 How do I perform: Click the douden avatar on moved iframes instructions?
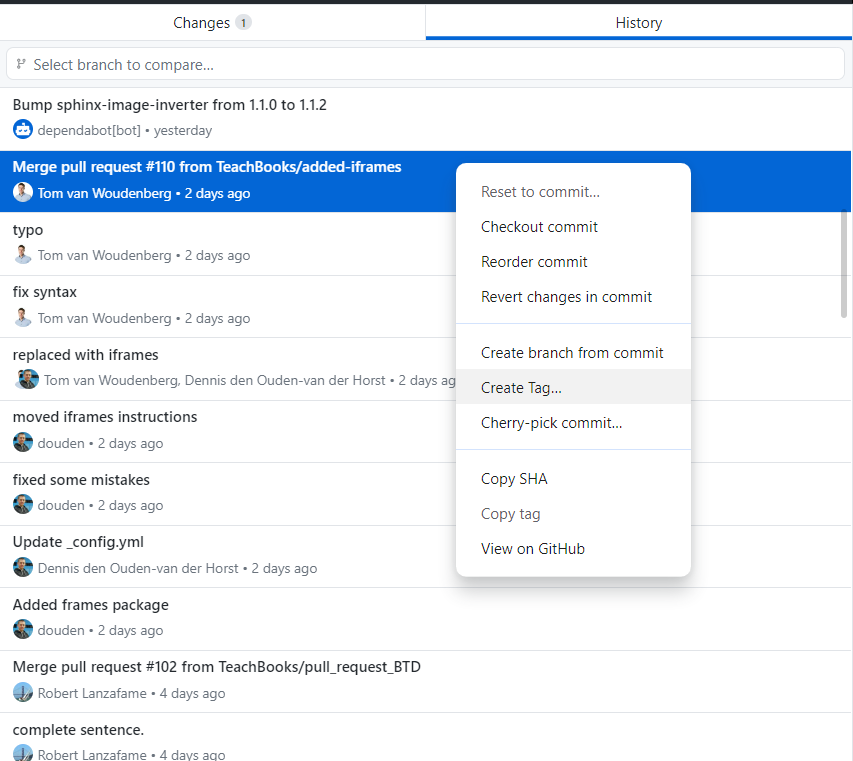[x=23, y=443]
